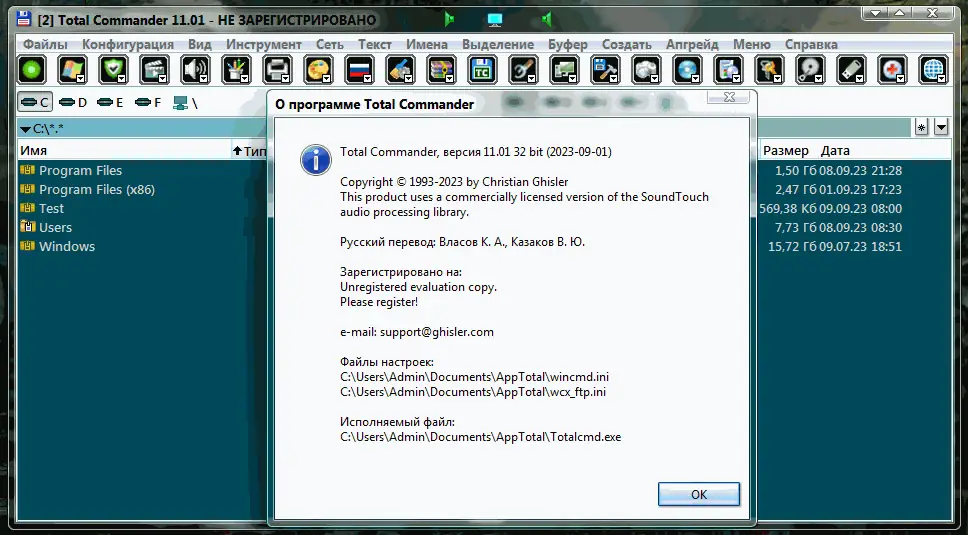
Task: Switch to drive F
Action: click(x=148, y=102)
